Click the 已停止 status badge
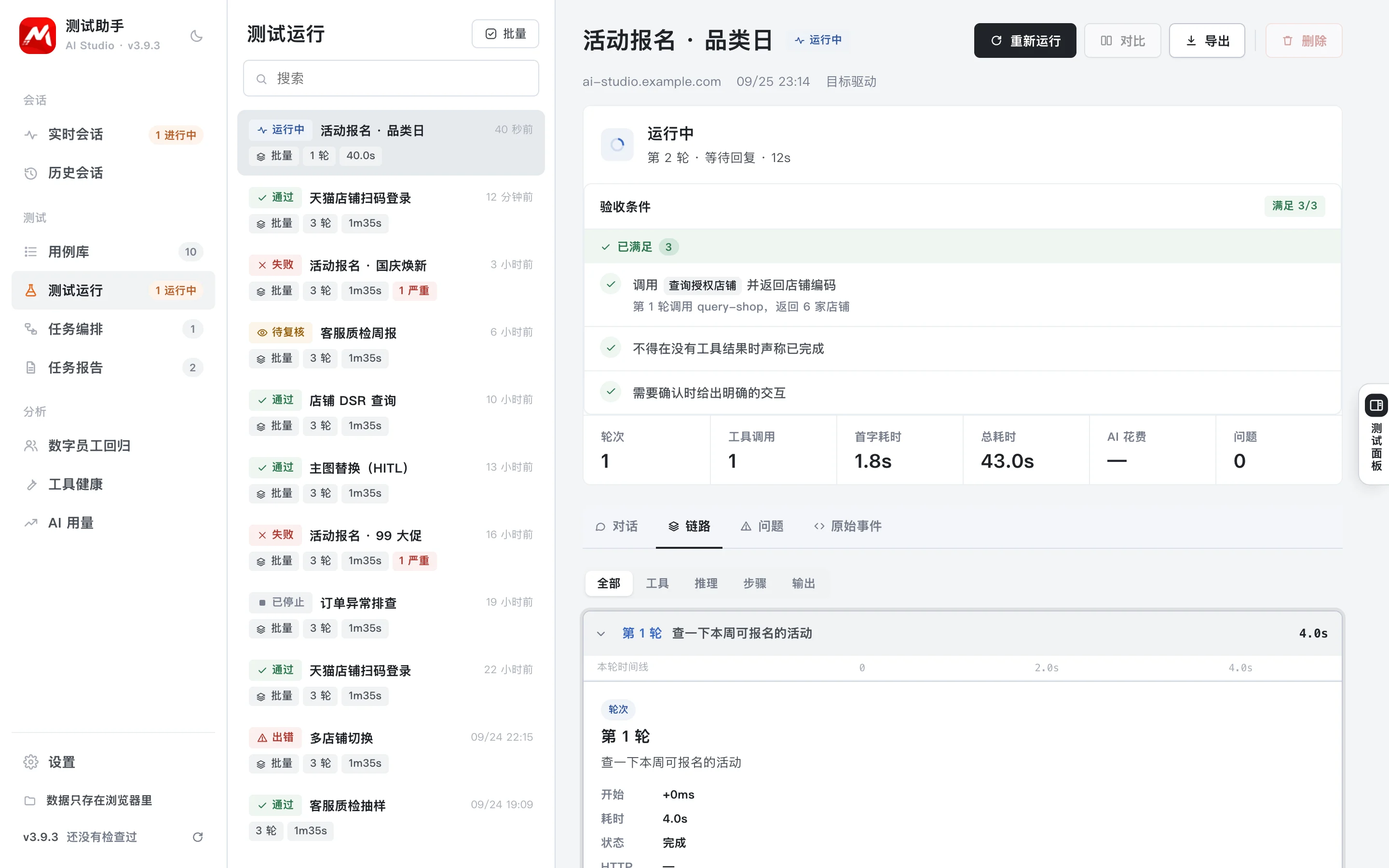This screenshot has height=868, width=1389. click(x=281, y=603)
